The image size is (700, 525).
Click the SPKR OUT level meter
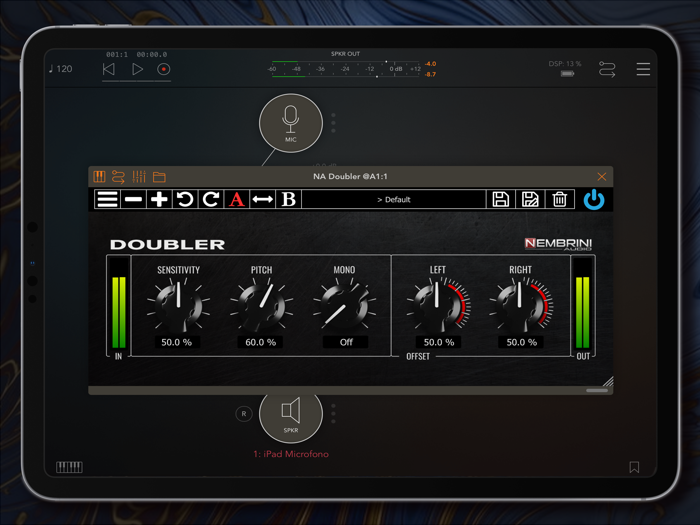click(x=346, y=69)
